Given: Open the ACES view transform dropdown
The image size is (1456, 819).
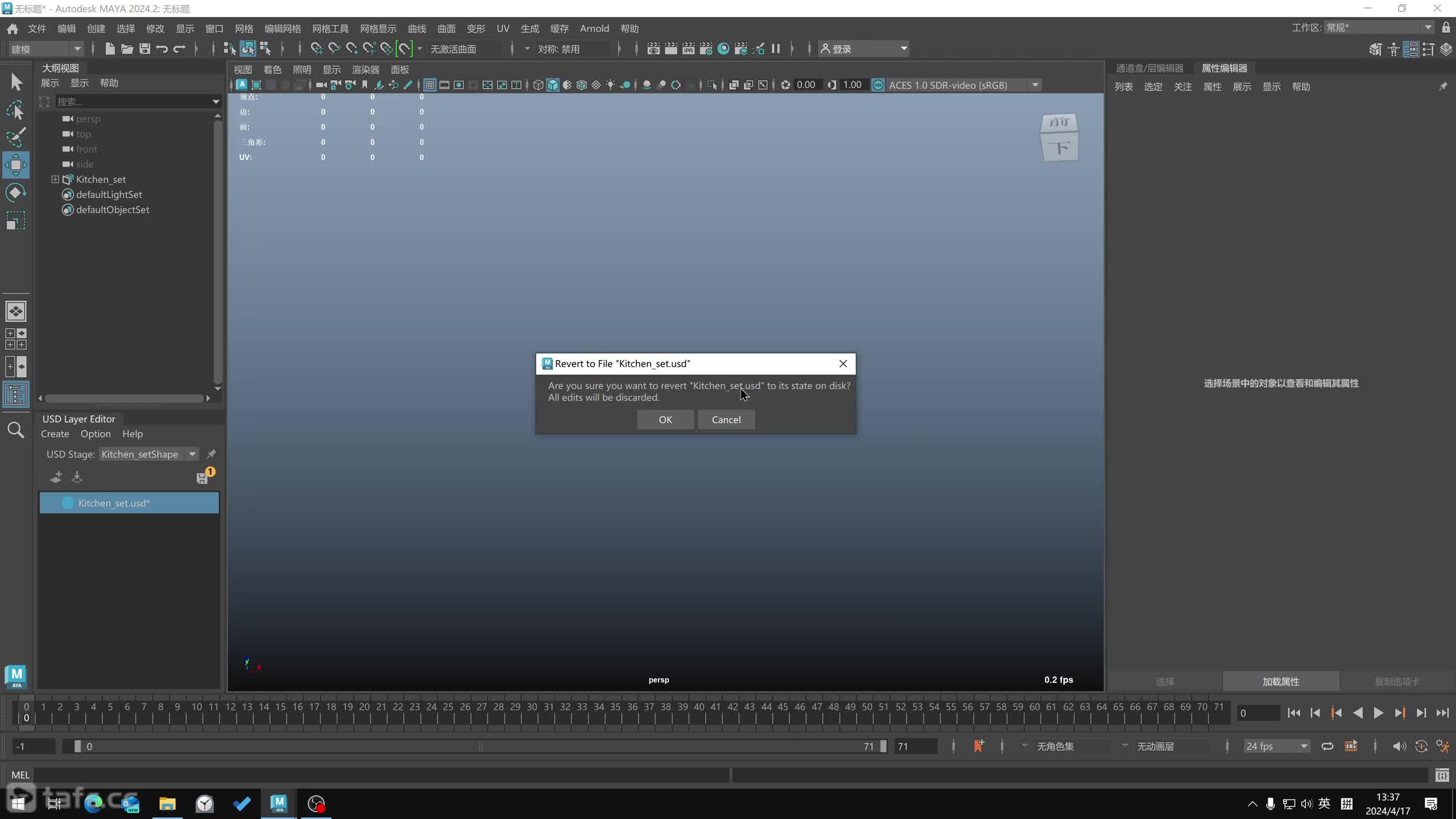Looking at the screenshot, I should tap(964, 85).
